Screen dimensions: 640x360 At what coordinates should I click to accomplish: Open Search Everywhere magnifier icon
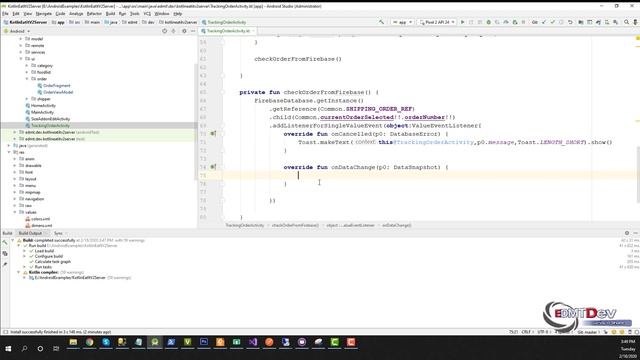626,22
